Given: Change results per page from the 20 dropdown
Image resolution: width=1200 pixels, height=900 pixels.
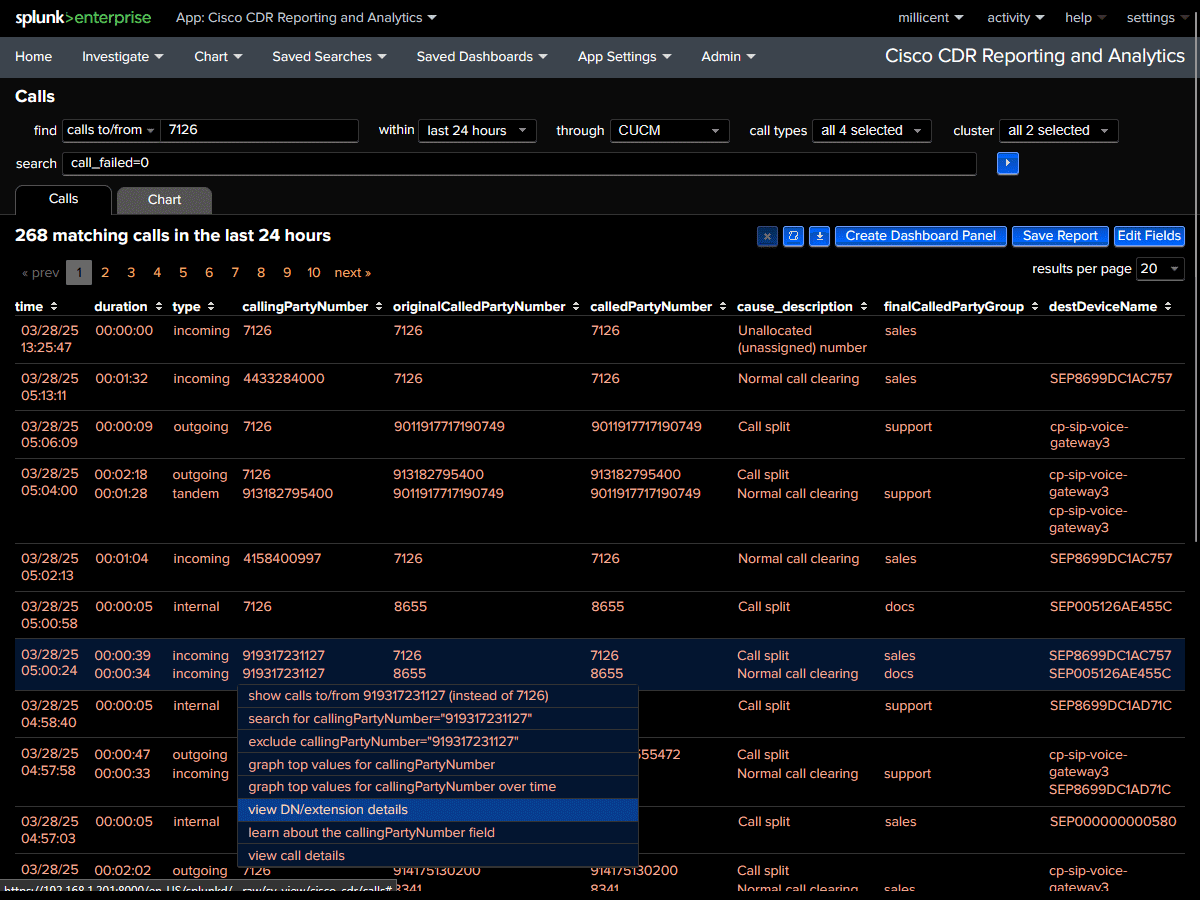Looking at the screenshot, I should pyautogui.click(x=1160, y=268).
